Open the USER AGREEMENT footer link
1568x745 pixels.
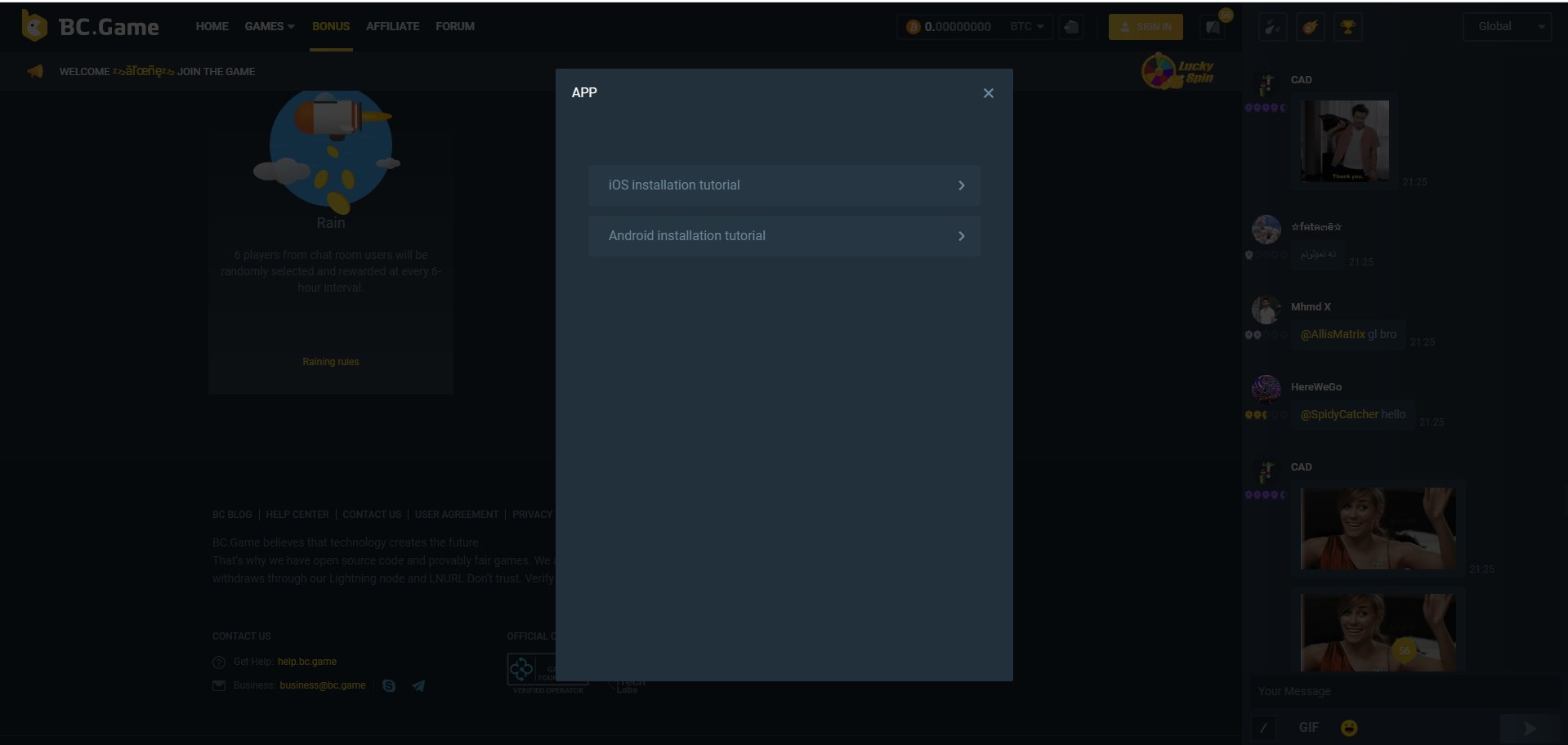tap(457, 515)
